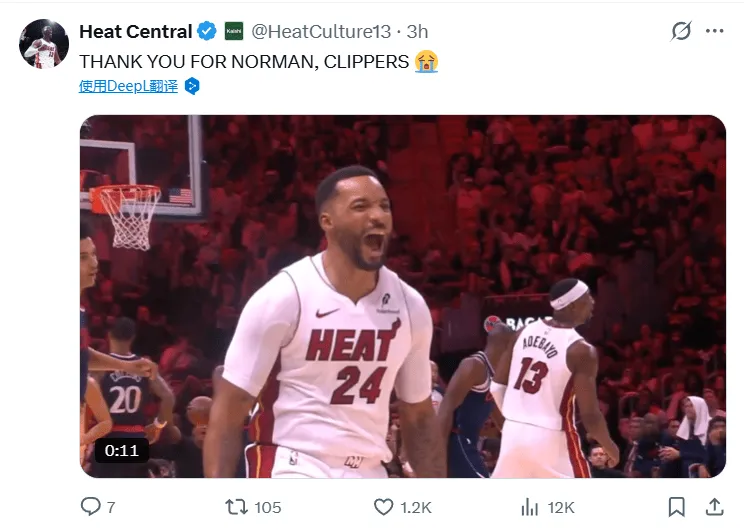Image resolution: width=744 pixels, height=530 pixels.
Task: Open the post via the 3h timestamp
Action: point(417,31)
